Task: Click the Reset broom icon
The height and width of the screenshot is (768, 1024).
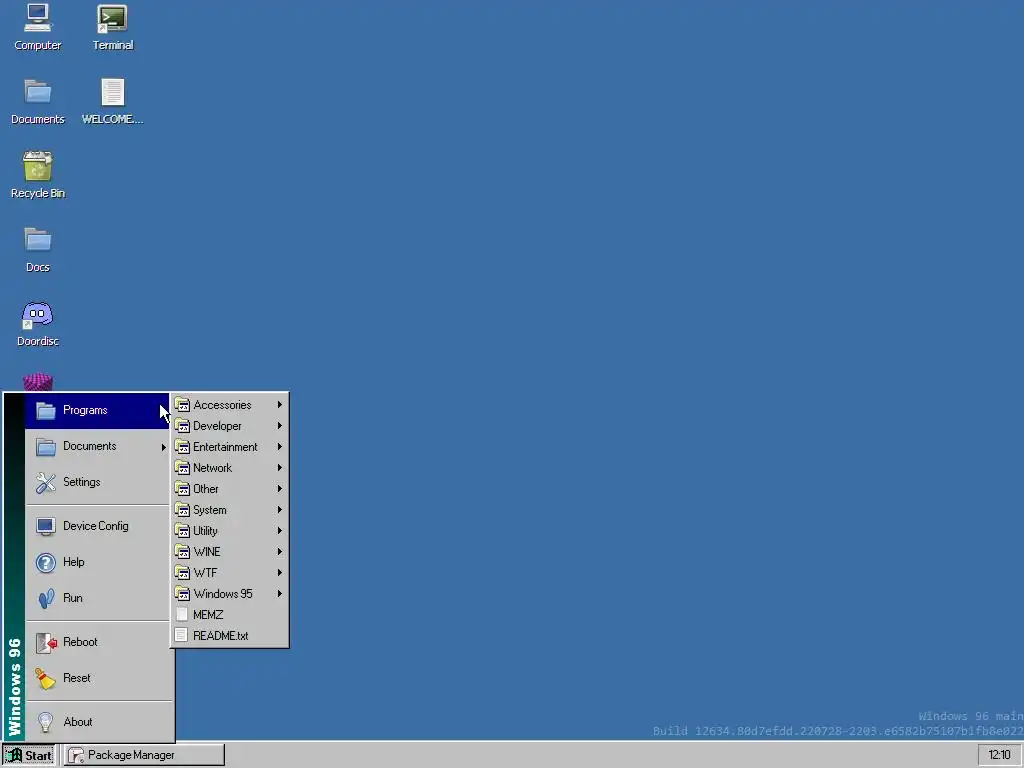Action: [46, 679]
